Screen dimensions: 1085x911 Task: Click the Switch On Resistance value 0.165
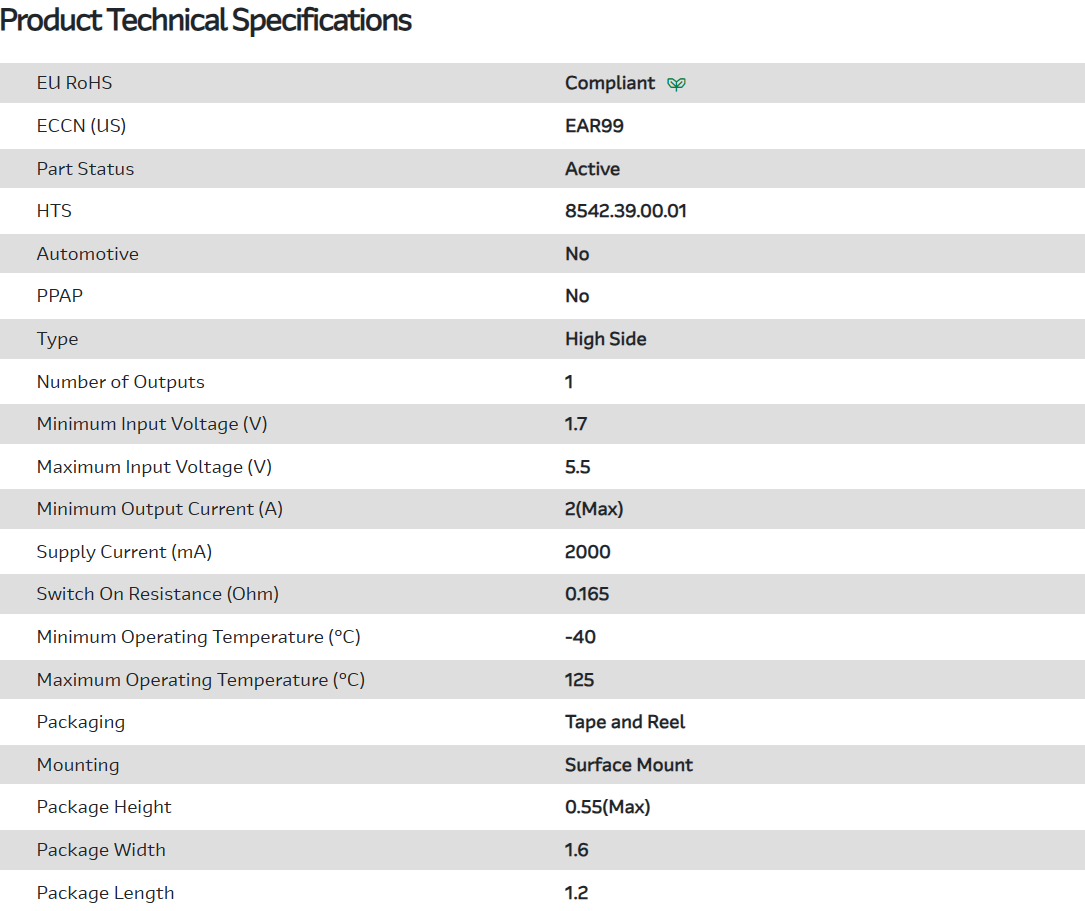[587, 594]
